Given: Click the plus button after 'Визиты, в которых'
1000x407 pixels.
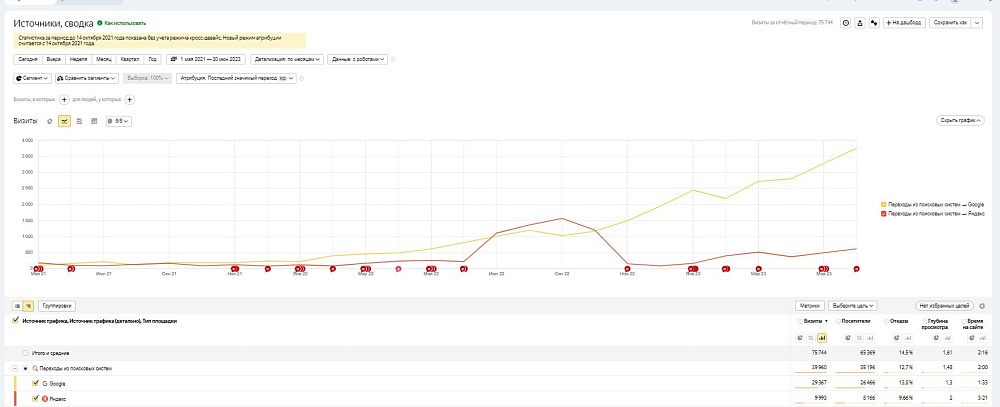Looking at the screenshot, I should 64,99.
